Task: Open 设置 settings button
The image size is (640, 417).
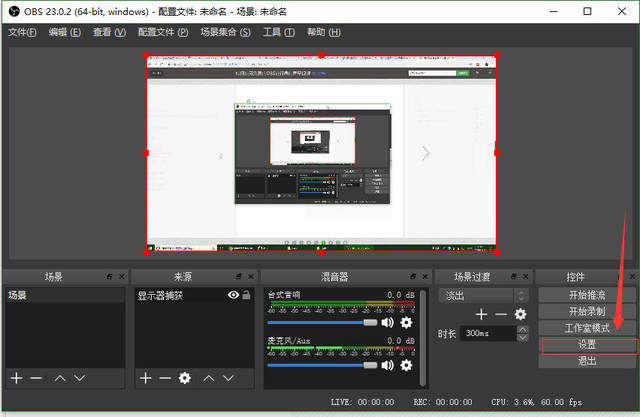Action: (x=586, y=345)
